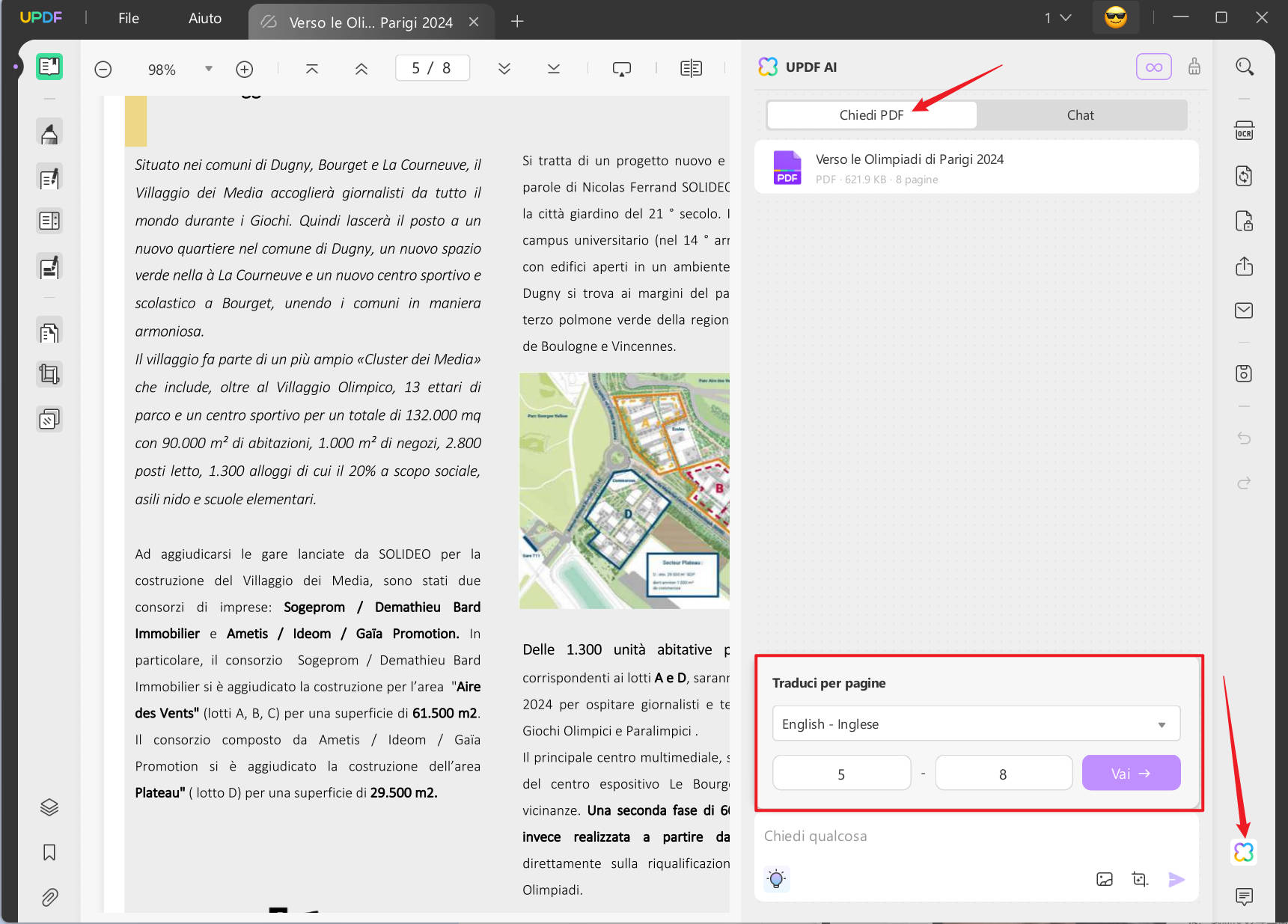Click the start page field showing 5
The image size is (1288, 924).
coord(841,773)
